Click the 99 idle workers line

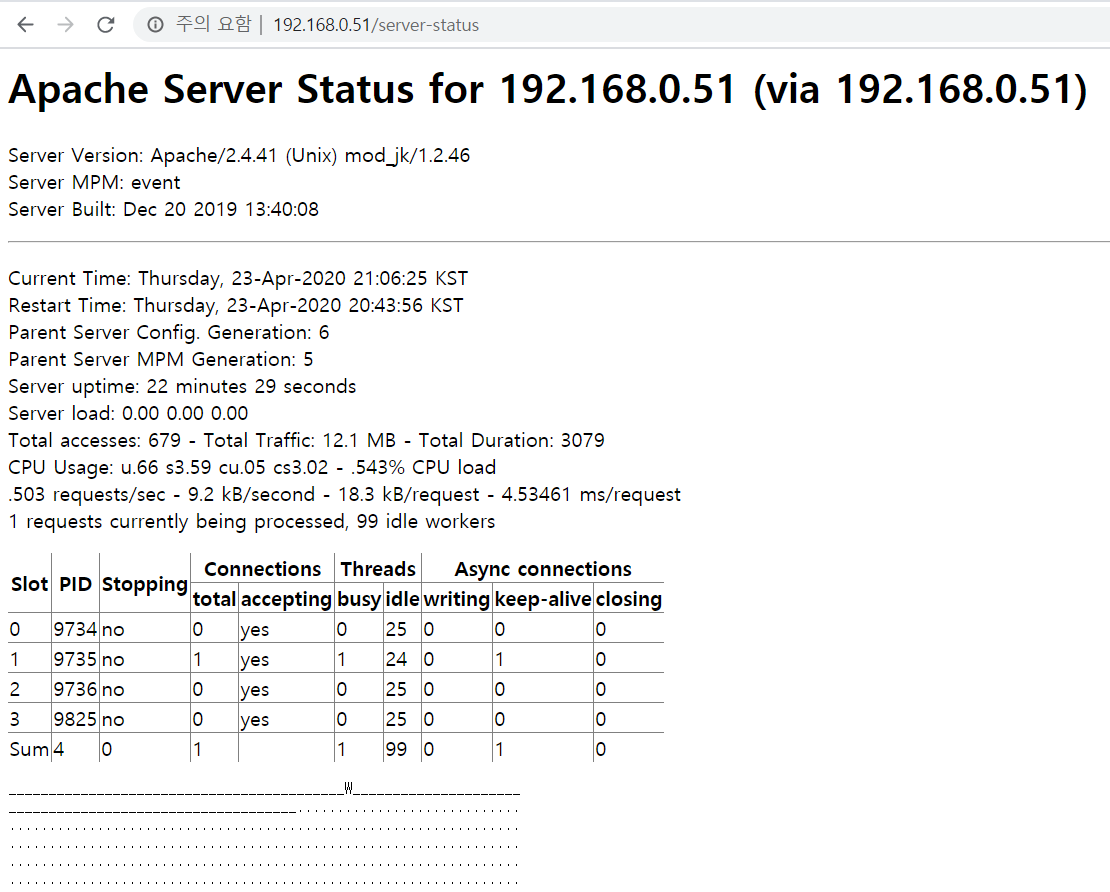251,522
